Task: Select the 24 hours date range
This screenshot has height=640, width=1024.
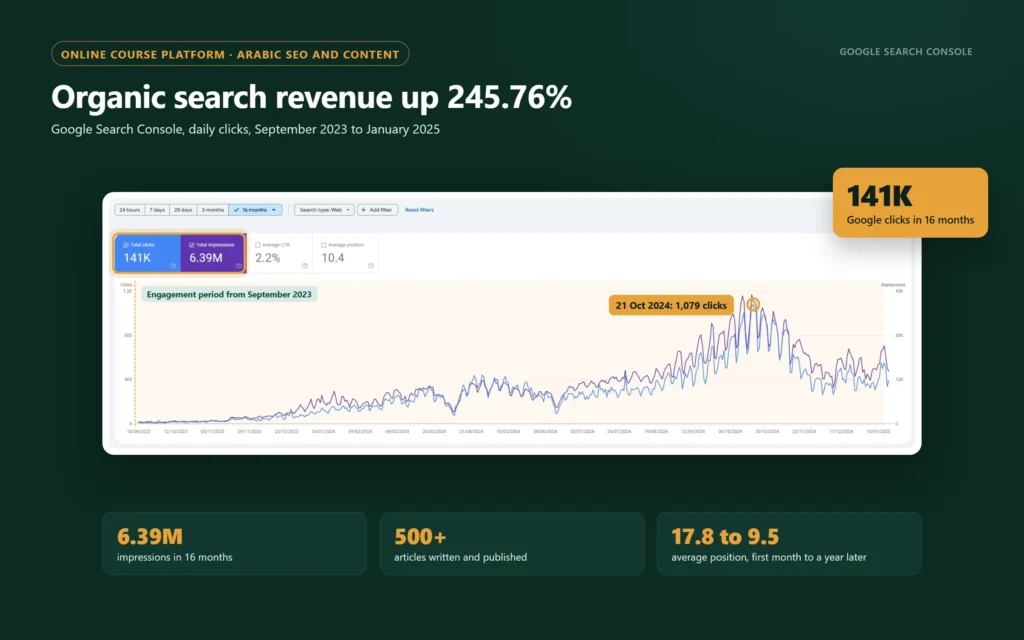Action: tap(130, 210)
